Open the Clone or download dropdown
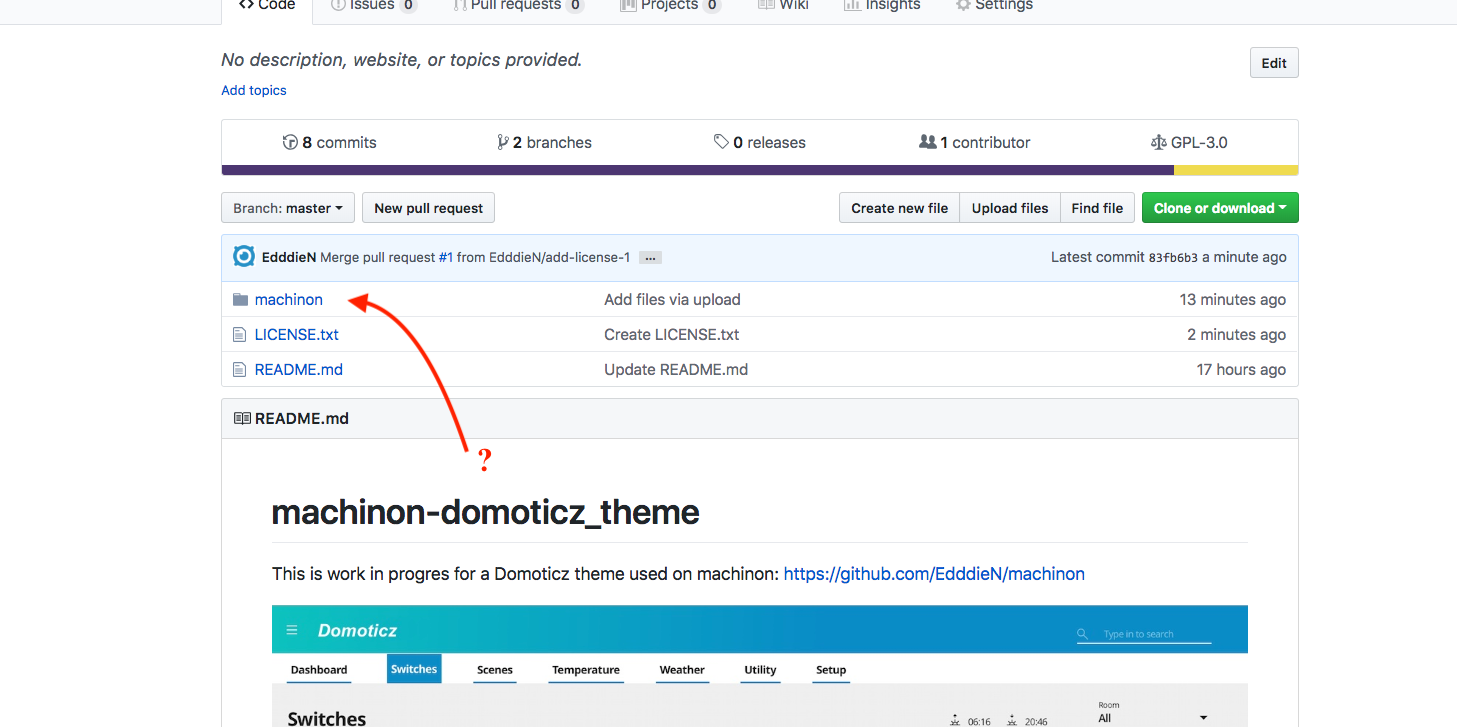Image resolution: width=1457 pixels, height=727 pixels. tap(1220, 208)
